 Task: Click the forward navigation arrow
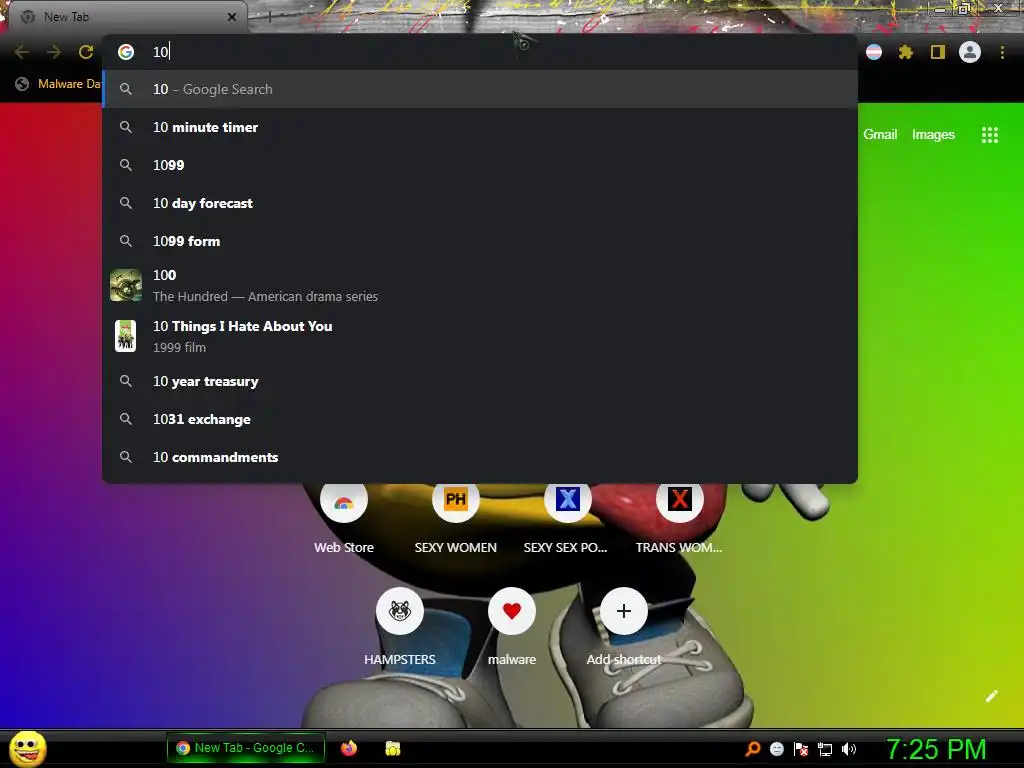pyautogui.click(x=54, y=52)
